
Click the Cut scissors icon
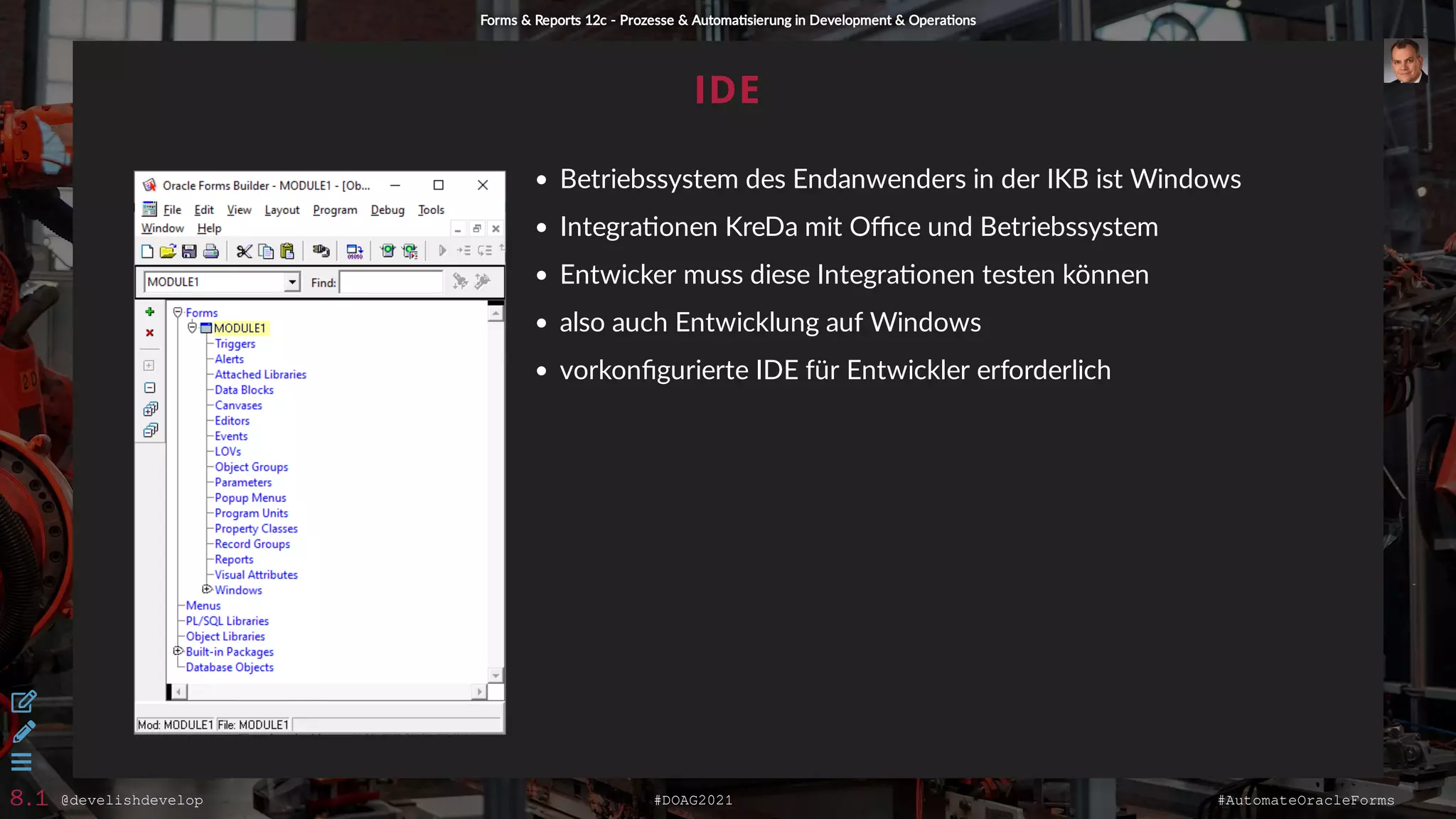pos(244,251)
